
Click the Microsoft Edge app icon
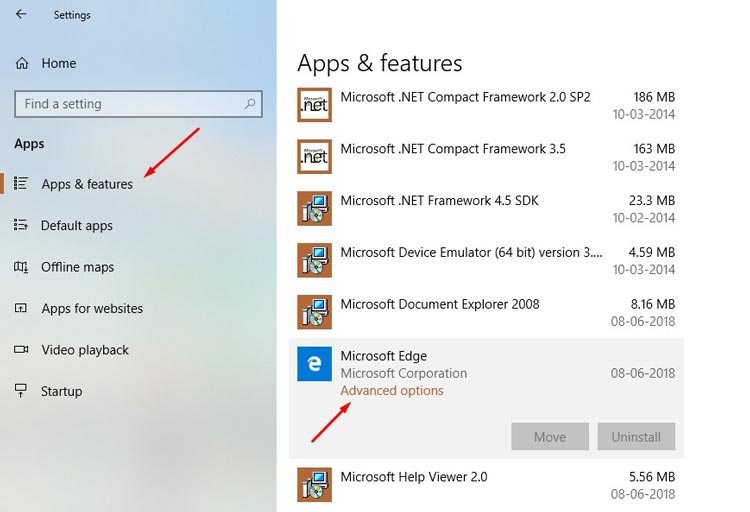coord(314,364)
